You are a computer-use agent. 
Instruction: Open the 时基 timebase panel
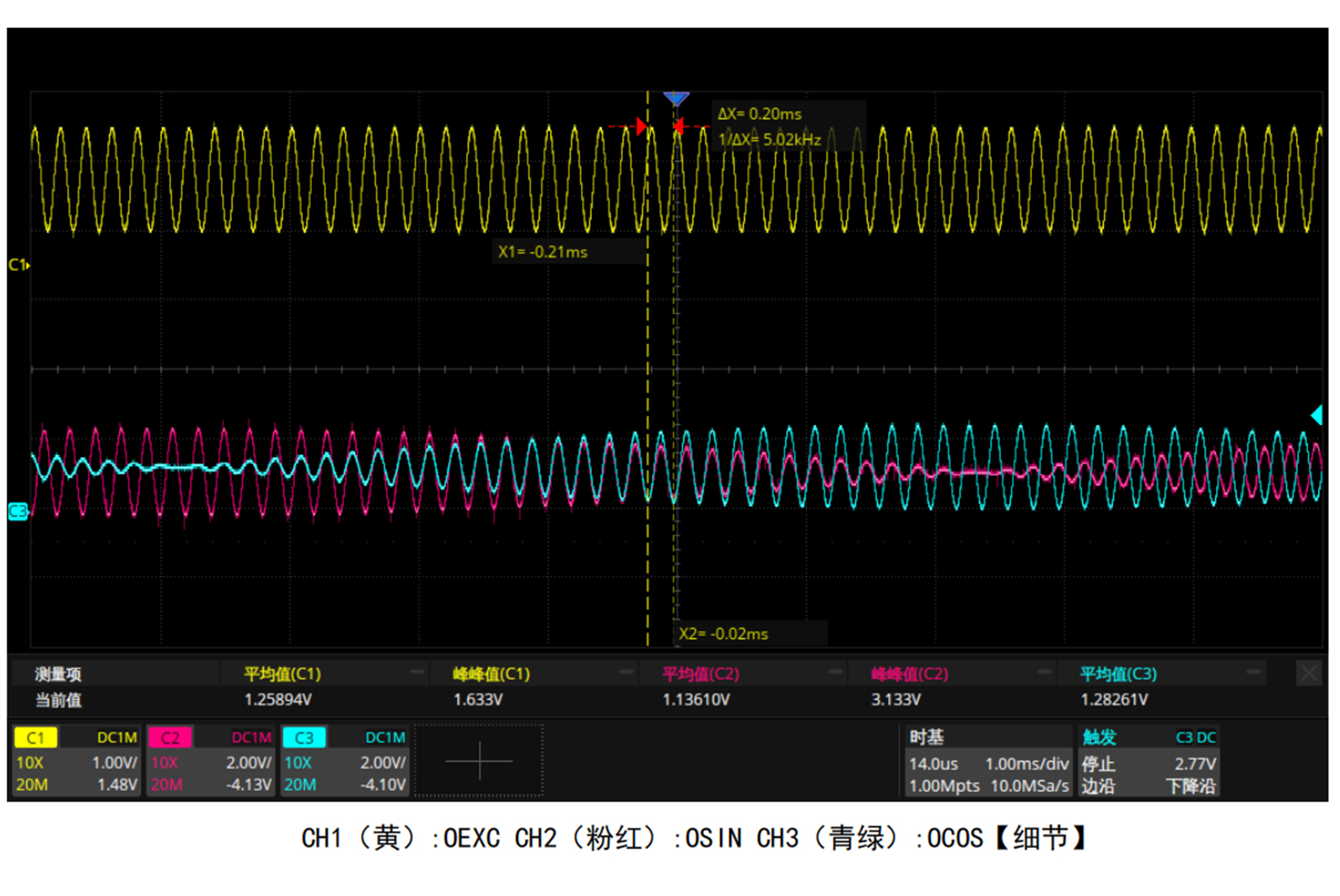coord(987,761)
